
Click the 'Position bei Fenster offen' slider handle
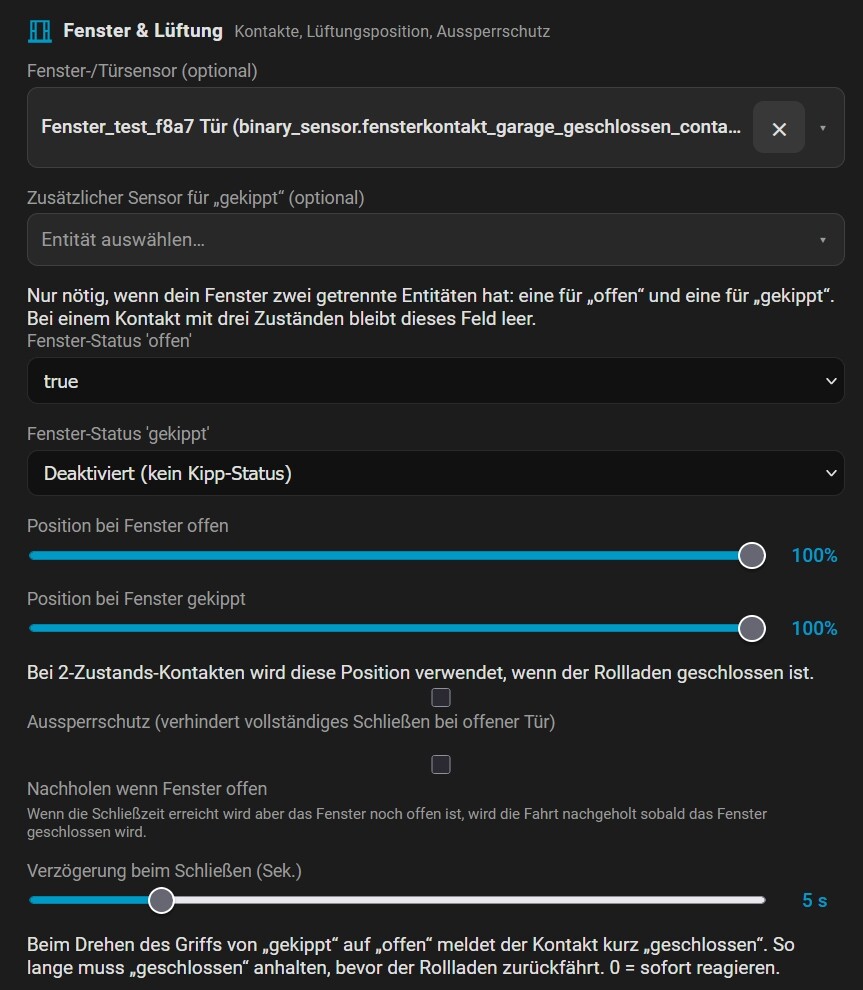(x=752, y=556)
